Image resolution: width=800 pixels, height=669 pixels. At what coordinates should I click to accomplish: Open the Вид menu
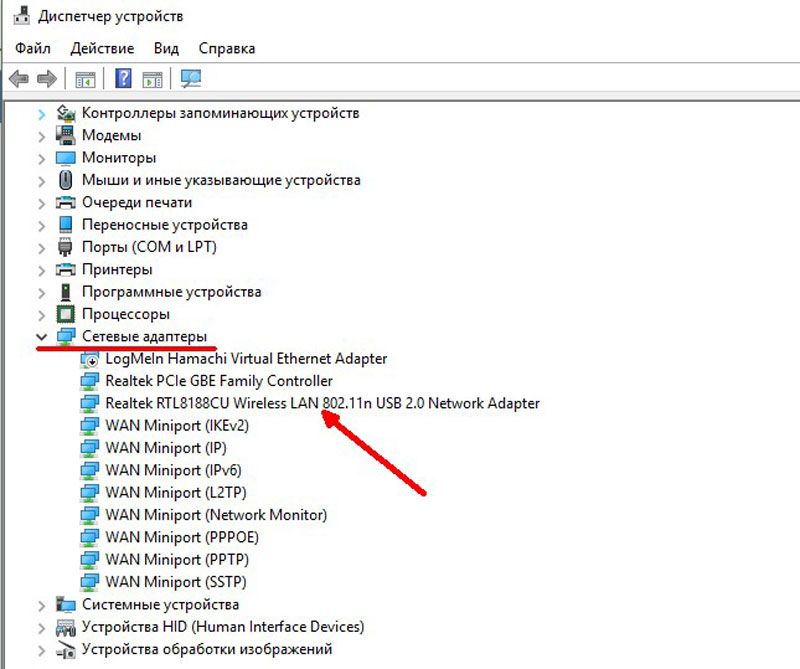click(166, 48)
